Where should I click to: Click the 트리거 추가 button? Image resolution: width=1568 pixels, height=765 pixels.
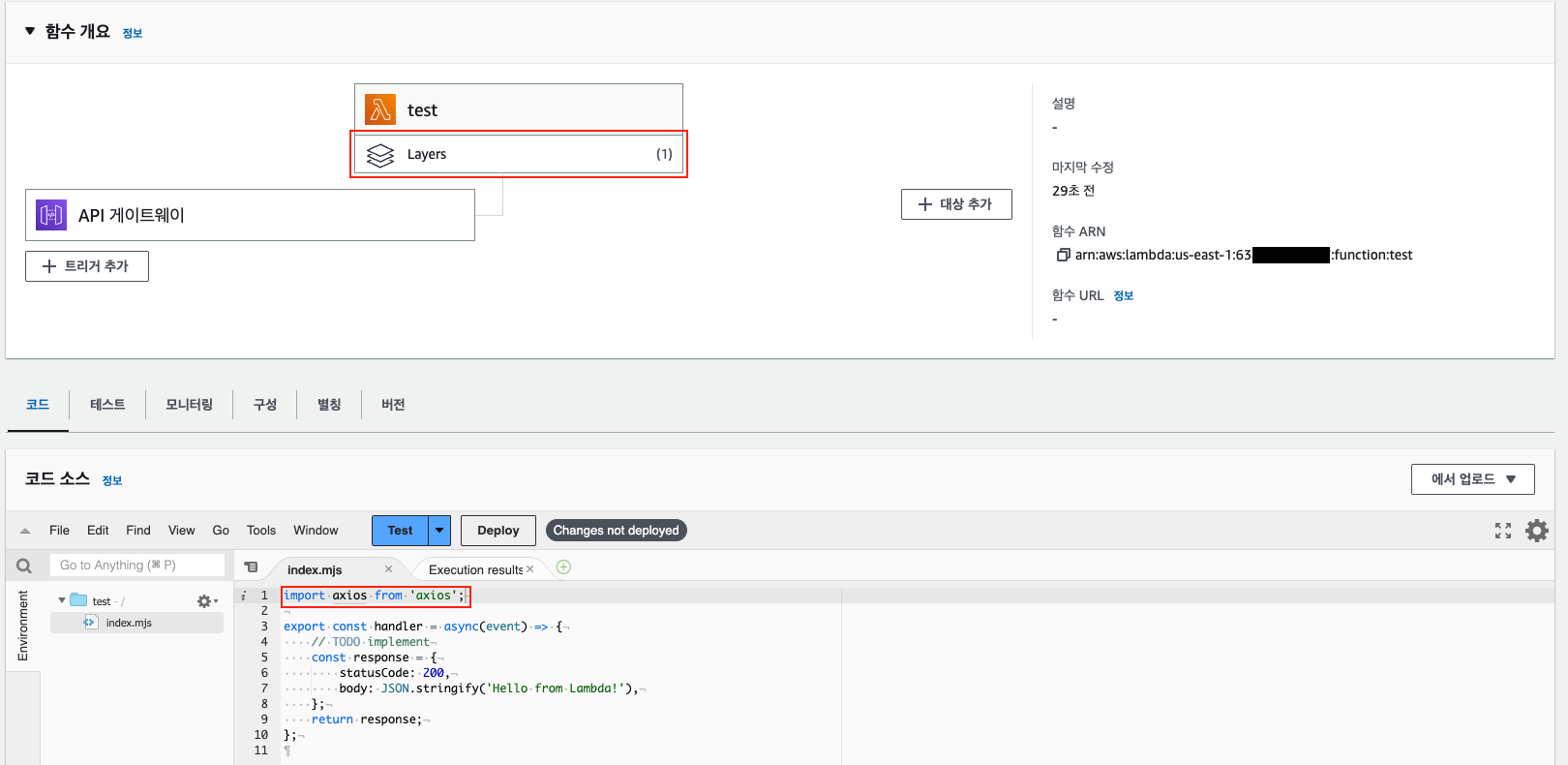(87, 266)
